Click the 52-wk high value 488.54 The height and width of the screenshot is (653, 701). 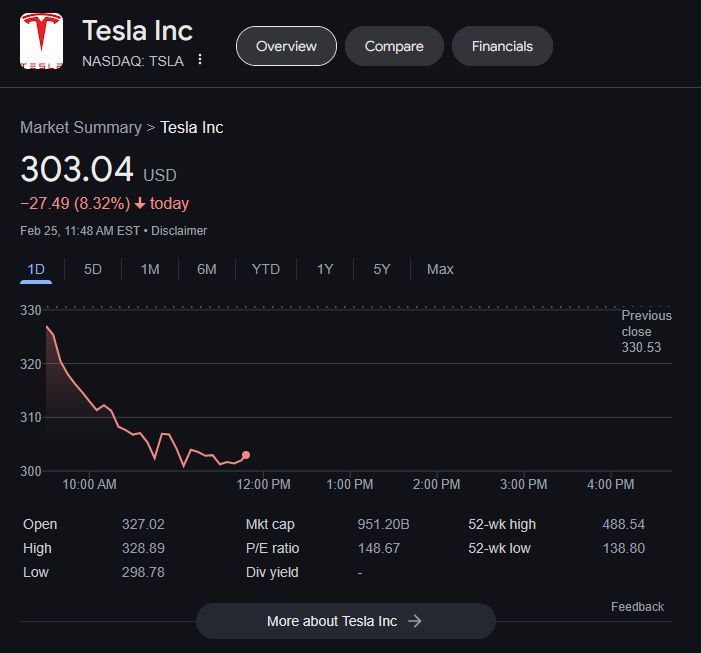point(624,524)
